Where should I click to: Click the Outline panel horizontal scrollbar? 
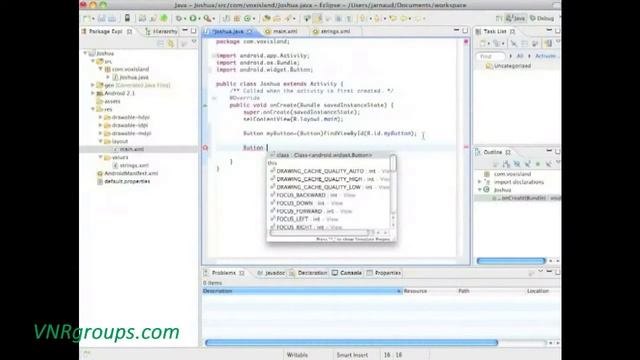tap(511, 260)
